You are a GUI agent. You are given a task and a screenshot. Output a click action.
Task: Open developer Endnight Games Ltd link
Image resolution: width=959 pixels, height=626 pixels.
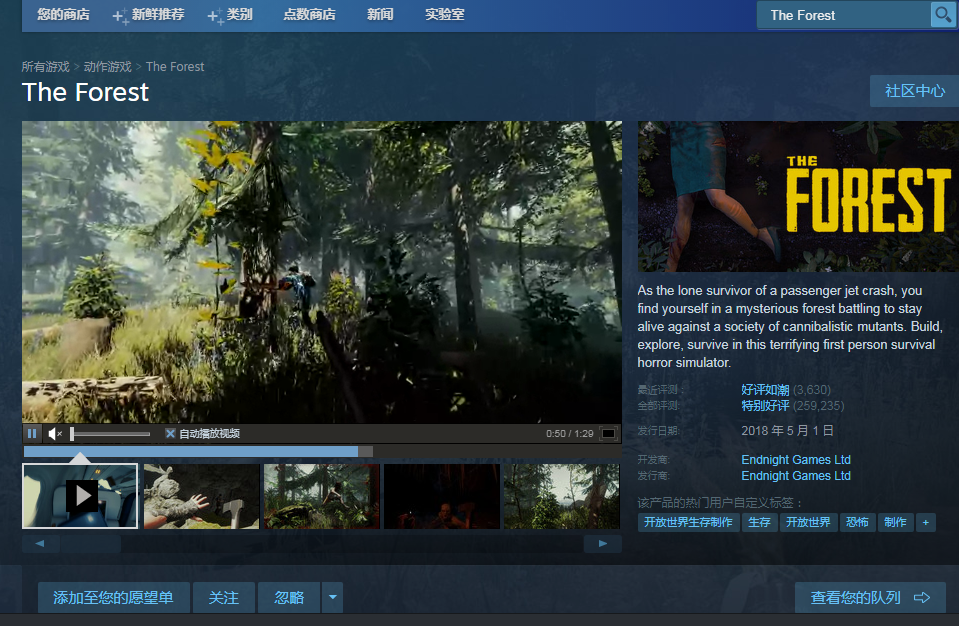coord(796,460)
